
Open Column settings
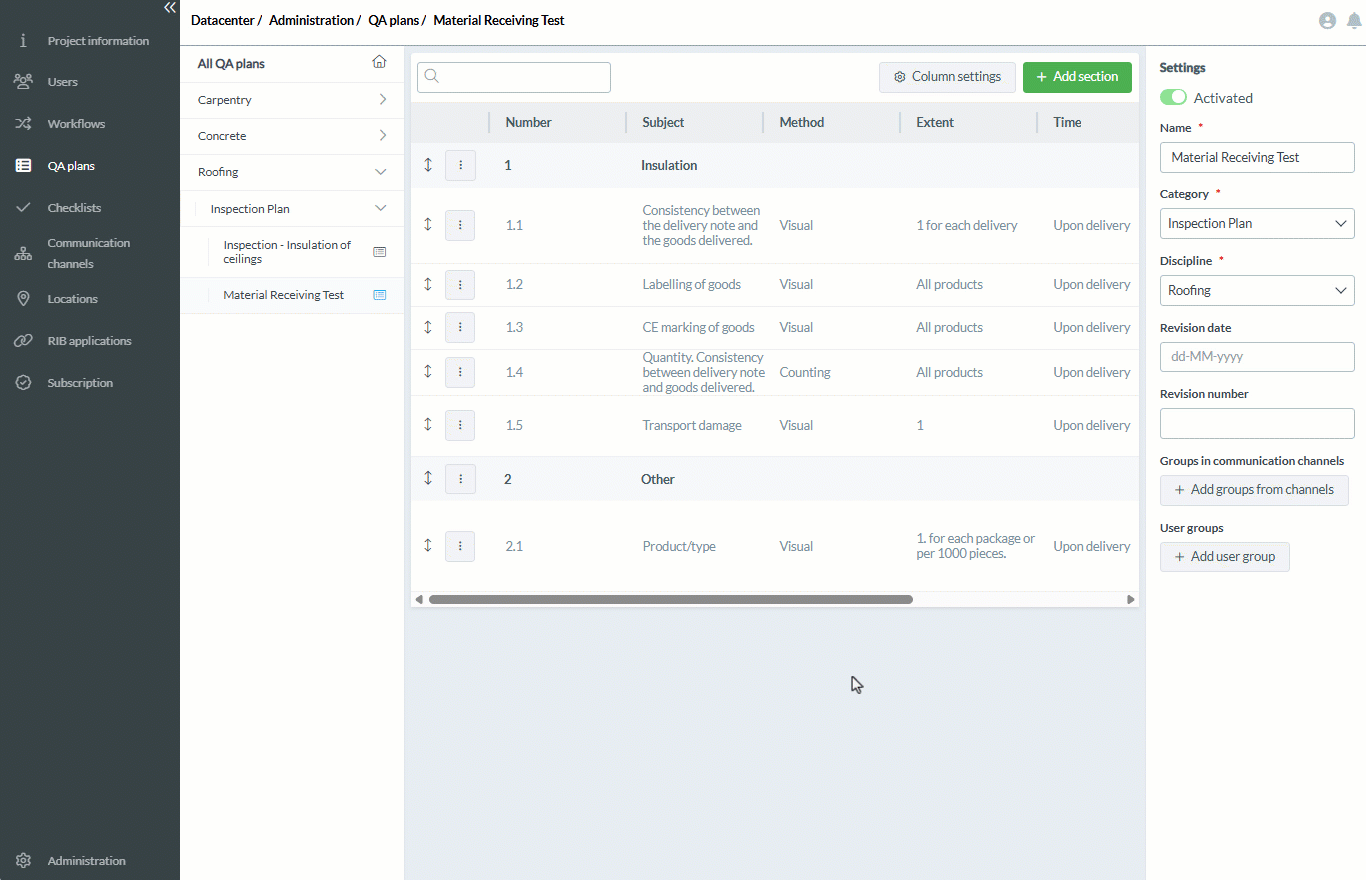point(946,77)
